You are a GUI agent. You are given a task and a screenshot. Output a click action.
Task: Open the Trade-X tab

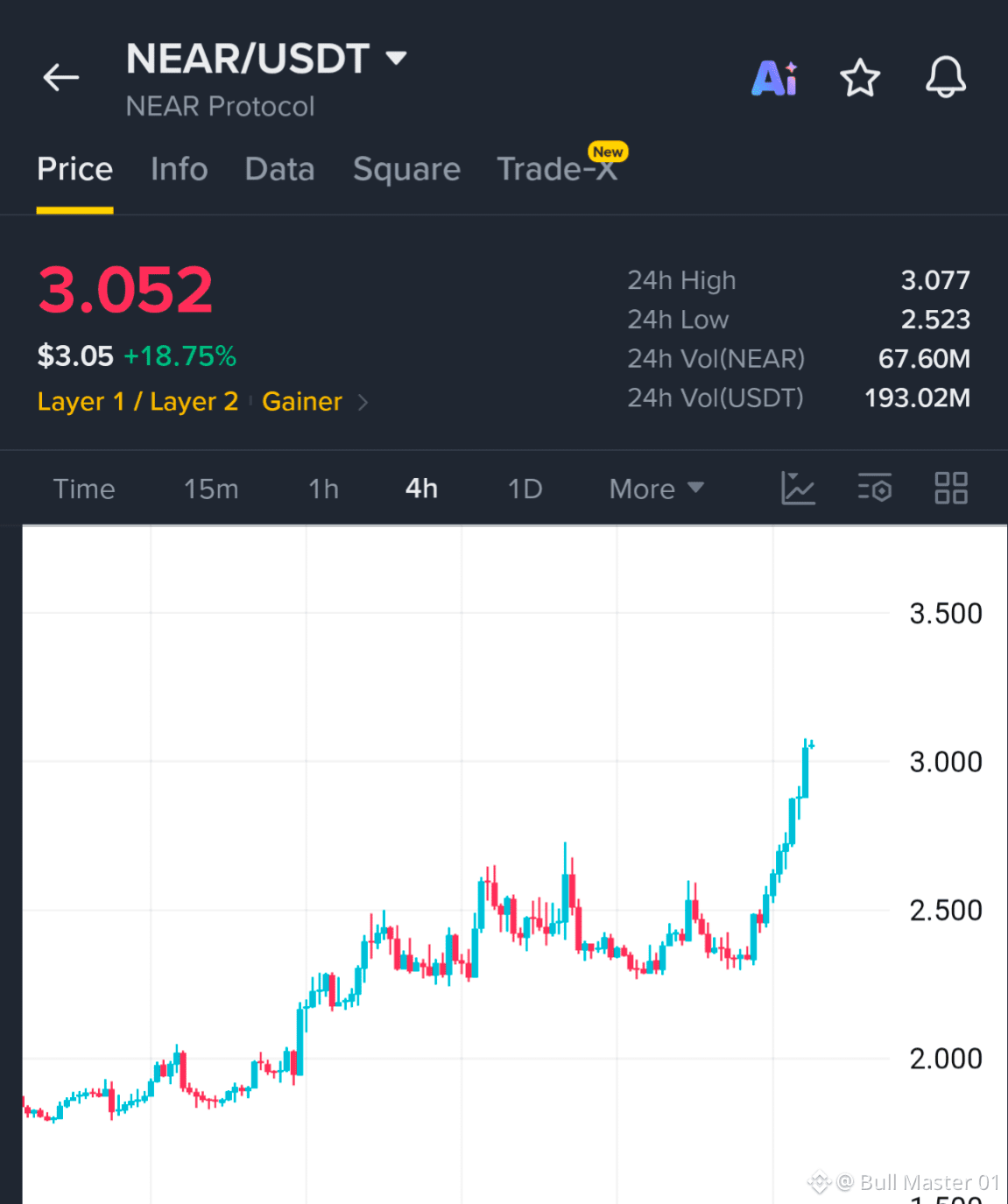click(557, 169)
